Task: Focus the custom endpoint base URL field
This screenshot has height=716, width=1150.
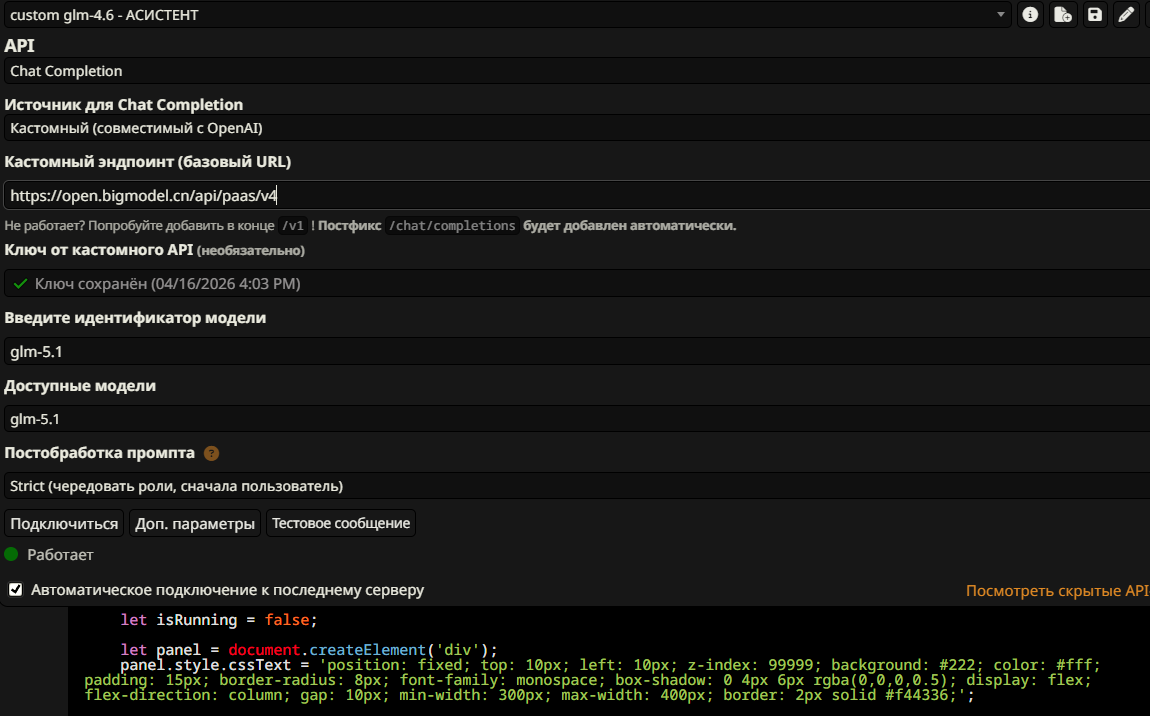Action: click(576, 195)
